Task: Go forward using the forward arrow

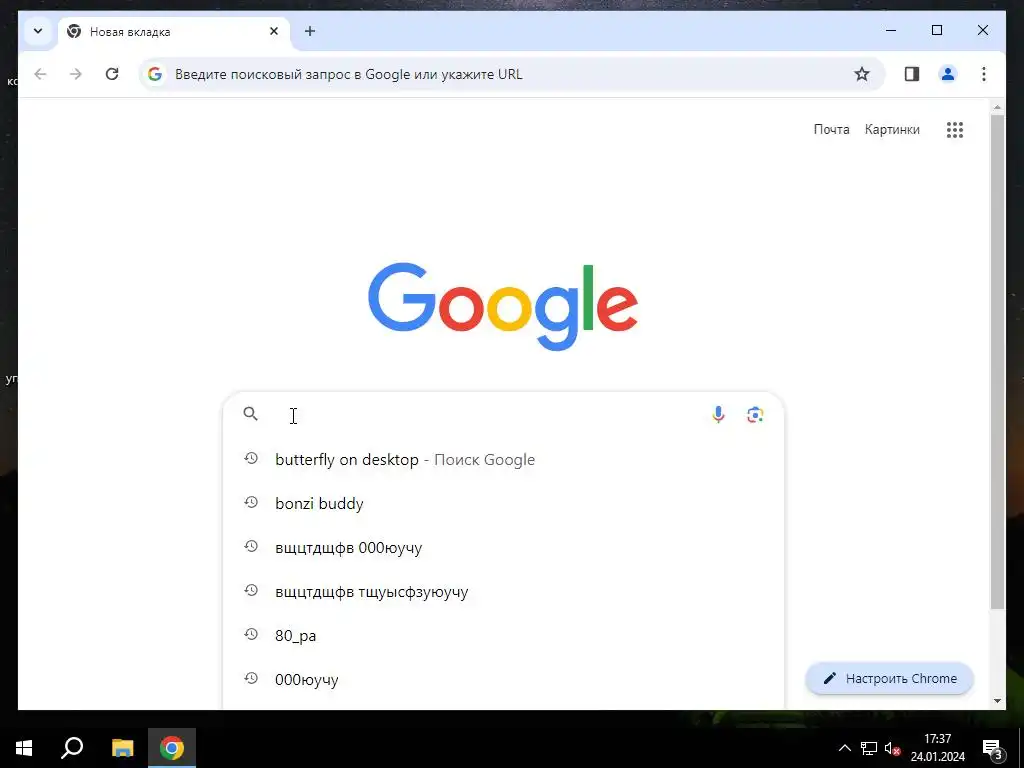Action: click(x=76, y=74)
